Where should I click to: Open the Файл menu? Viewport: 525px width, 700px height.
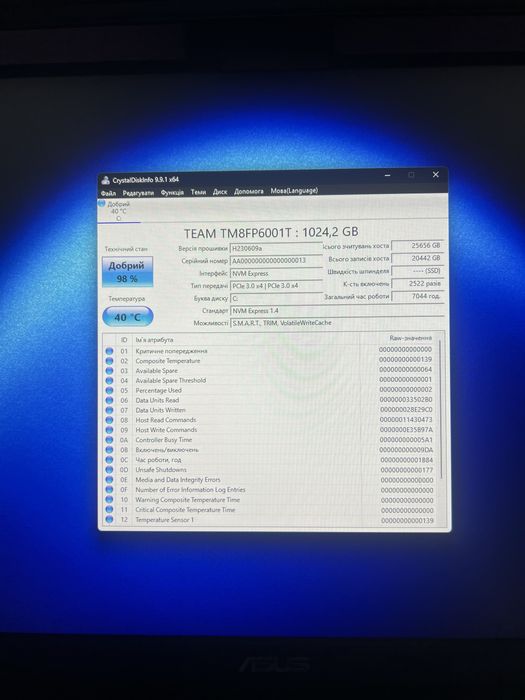tap(108, 193)
